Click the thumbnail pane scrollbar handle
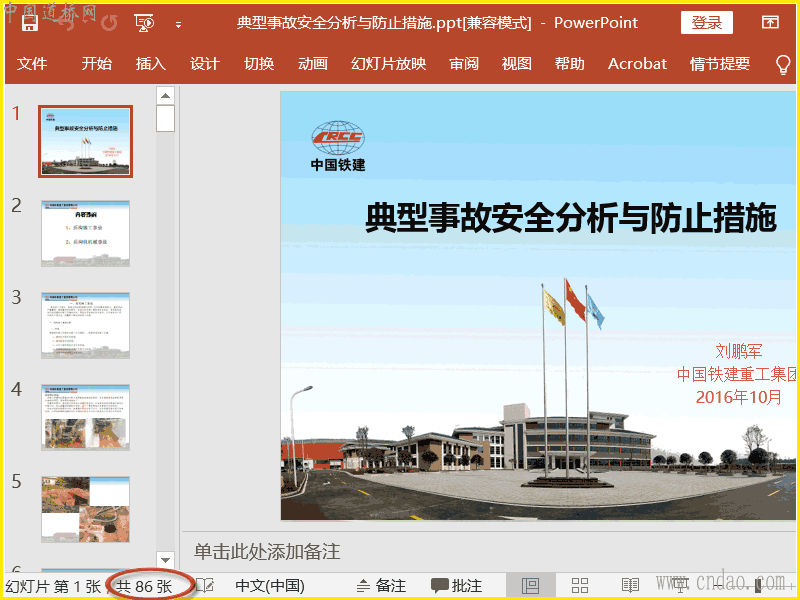 tap(165, 118)
